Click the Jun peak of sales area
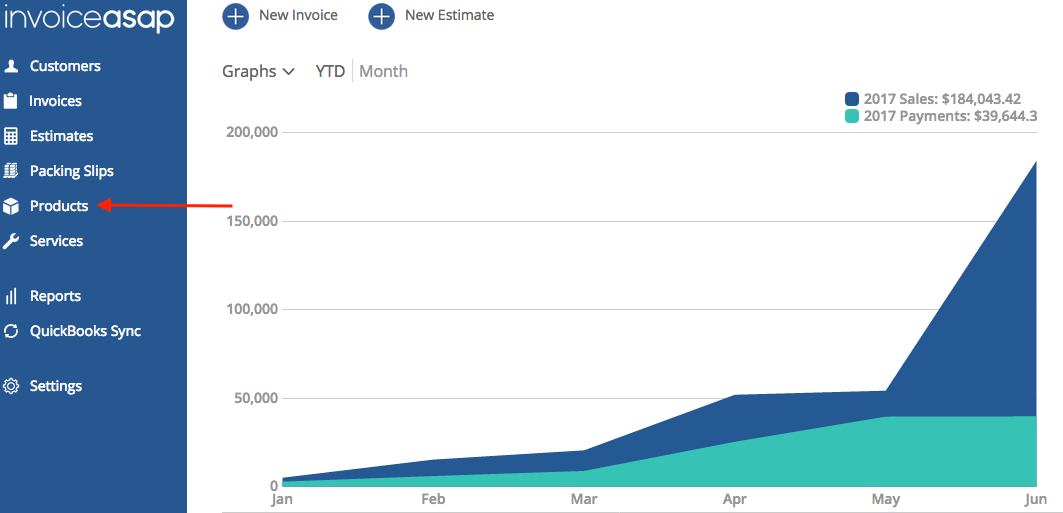 tap(1034, 163)
